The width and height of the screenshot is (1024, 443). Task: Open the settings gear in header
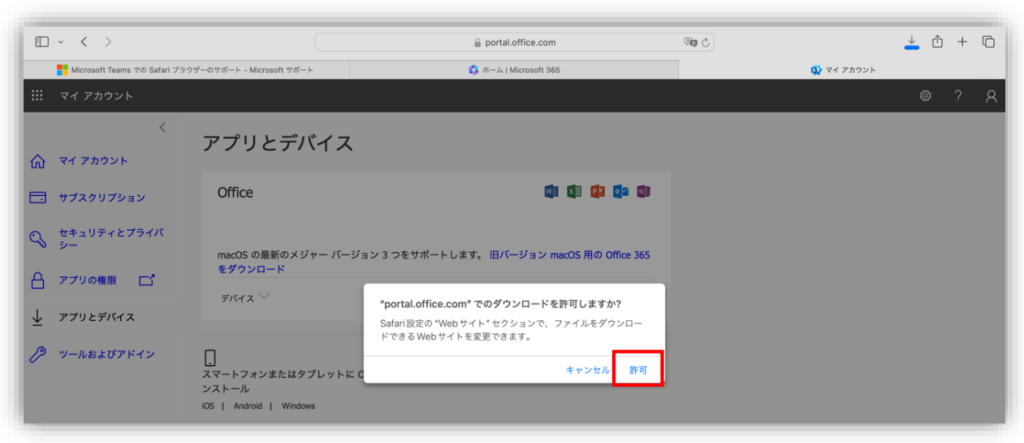[x=925, y=96]
